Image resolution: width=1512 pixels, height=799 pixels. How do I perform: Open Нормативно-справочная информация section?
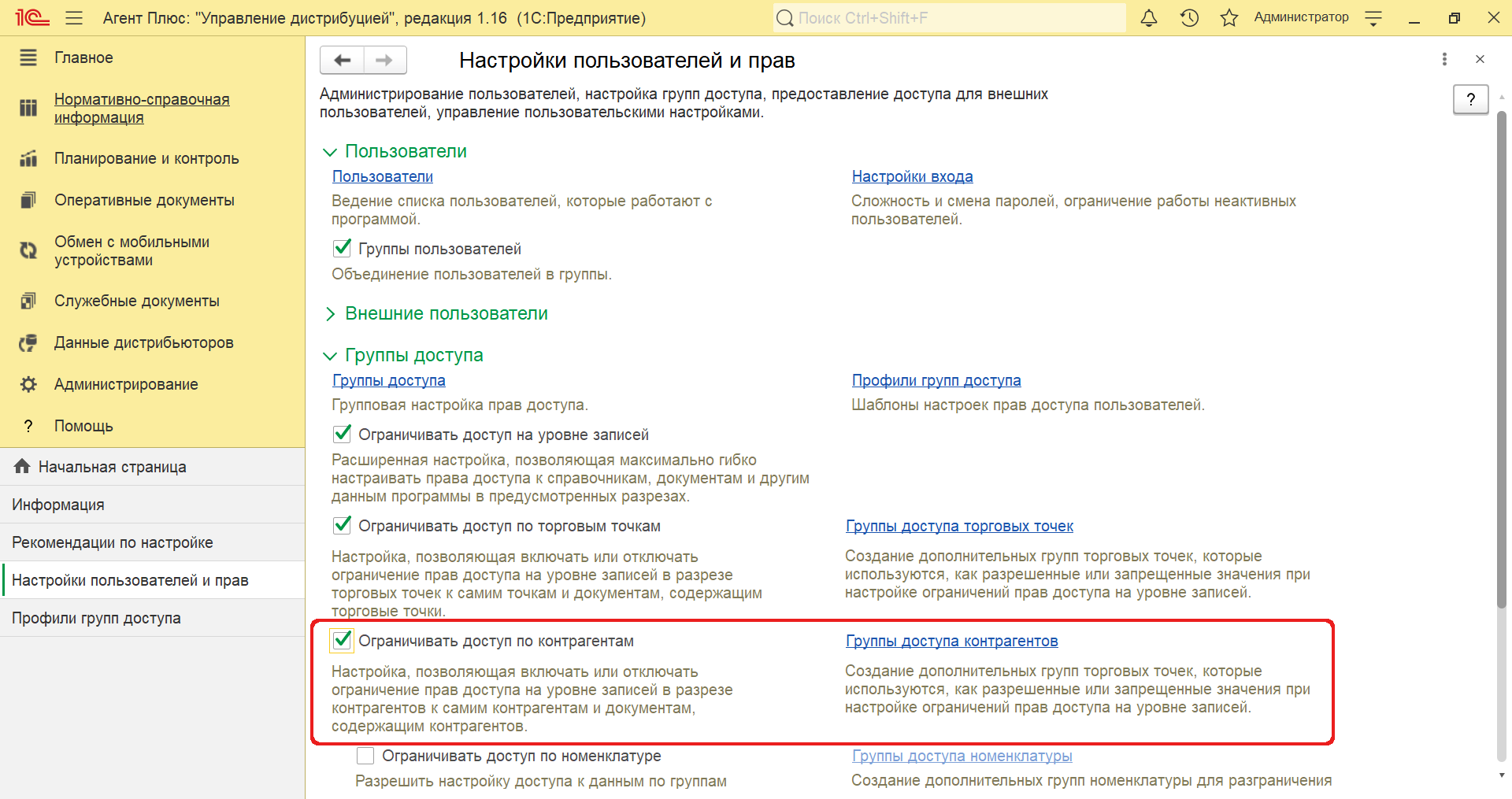[x=142, y=108]
